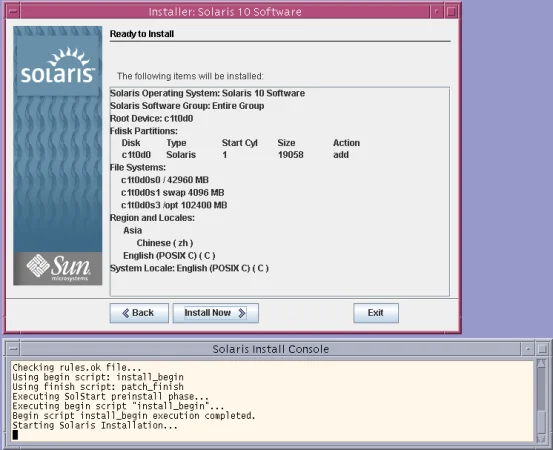This screenshot has height=450, width=553.
Task: Select the 'Root Device: c1t0d0' line
Action: coord(151,118)
